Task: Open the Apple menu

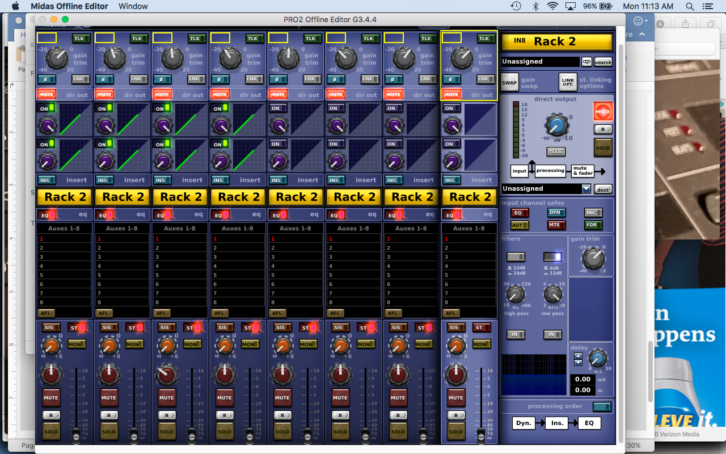Action: (x=15, y=6)
